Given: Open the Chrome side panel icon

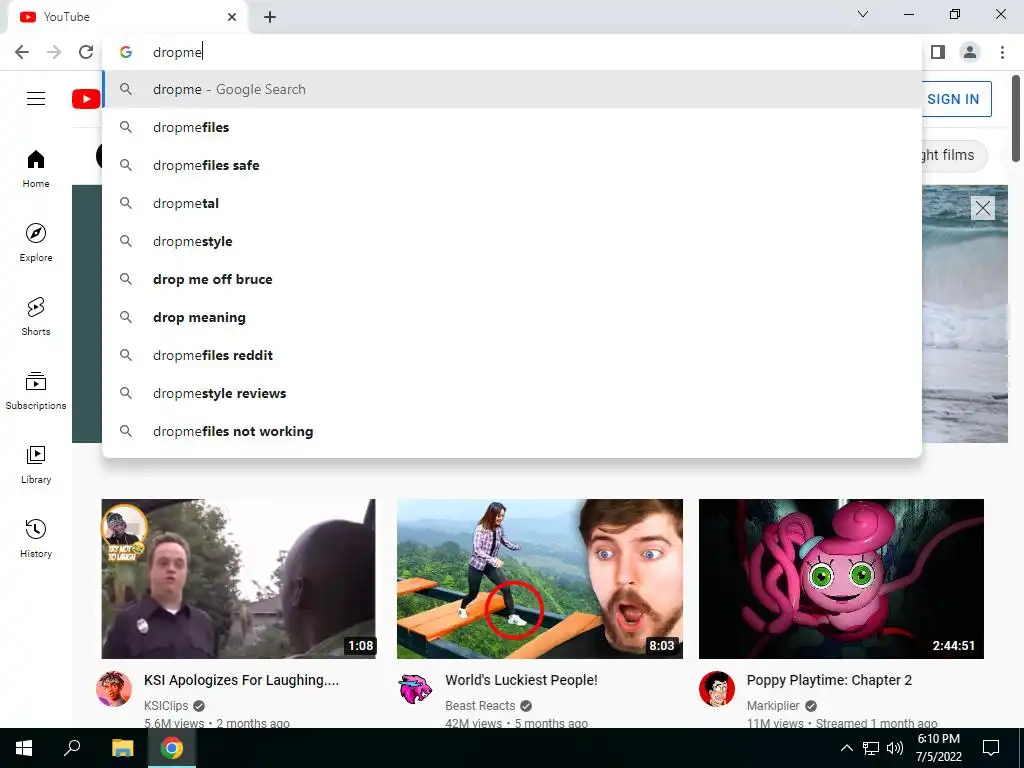Looking at the screenshot, I should pos(938,52).
